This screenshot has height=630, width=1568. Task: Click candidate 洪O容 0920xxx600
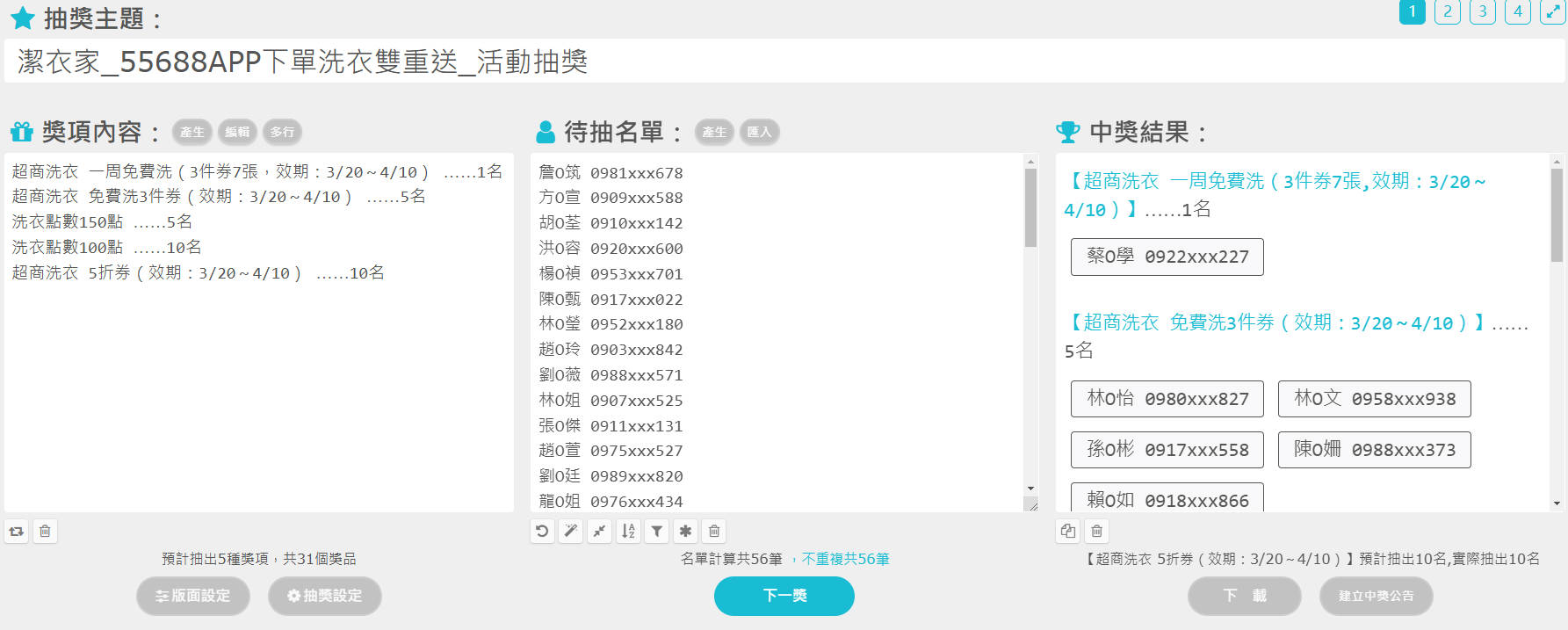[611, 249]
